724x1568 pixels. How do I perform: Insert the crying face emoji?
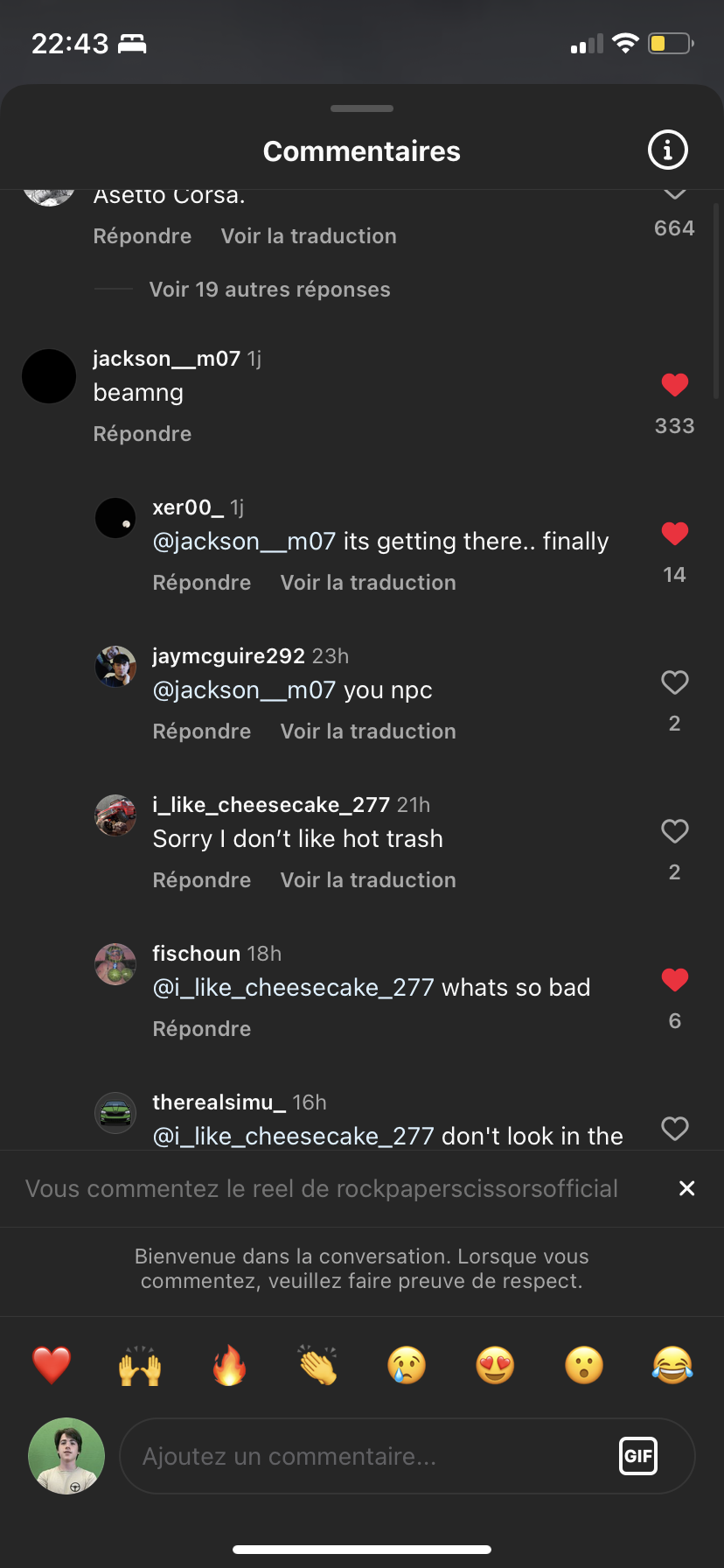(x=407, y=1365)
